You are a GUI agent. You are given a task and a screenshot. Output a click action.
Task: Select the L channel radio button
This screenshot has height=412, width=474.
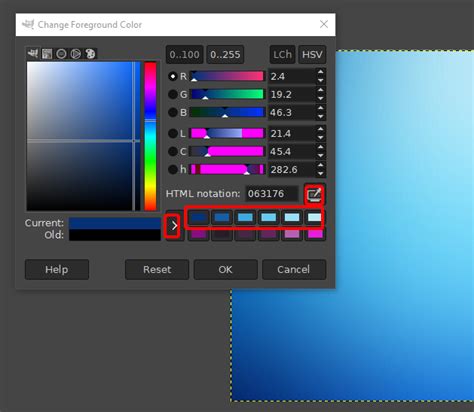(173, 134)
